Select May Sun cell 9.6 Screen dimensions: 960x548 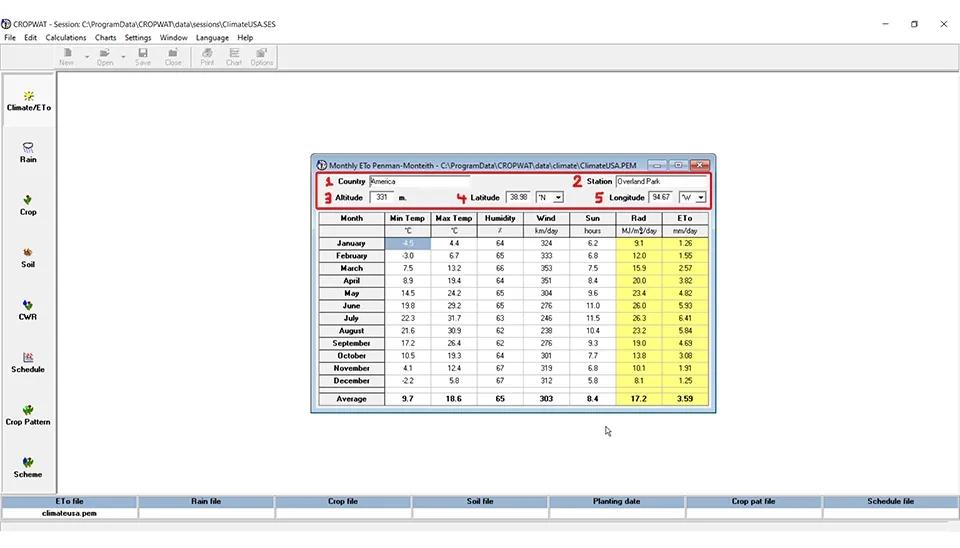(592, 293)
